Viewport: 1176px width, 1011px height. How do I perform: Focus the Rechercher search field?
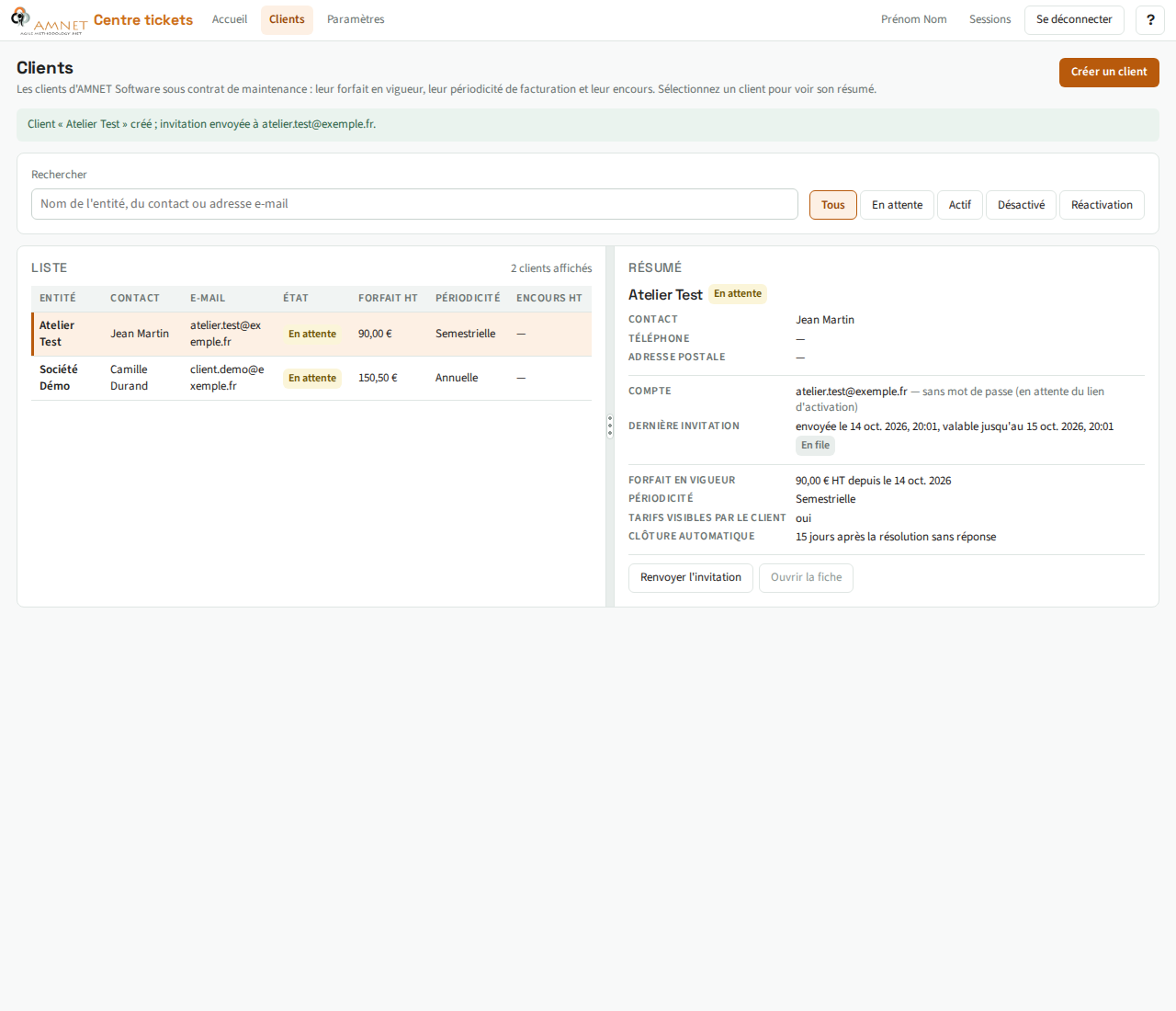pyautogui.click(x=414, y=204)
